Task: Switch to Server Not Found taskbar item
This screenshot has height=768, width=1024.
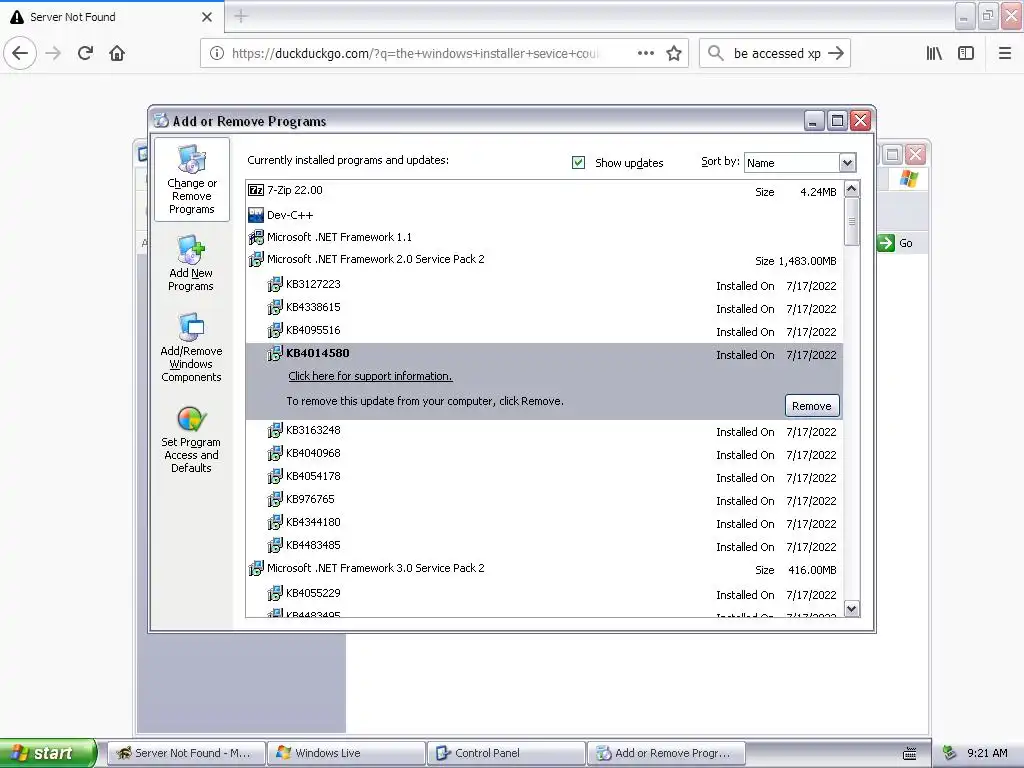Action: 186,753
